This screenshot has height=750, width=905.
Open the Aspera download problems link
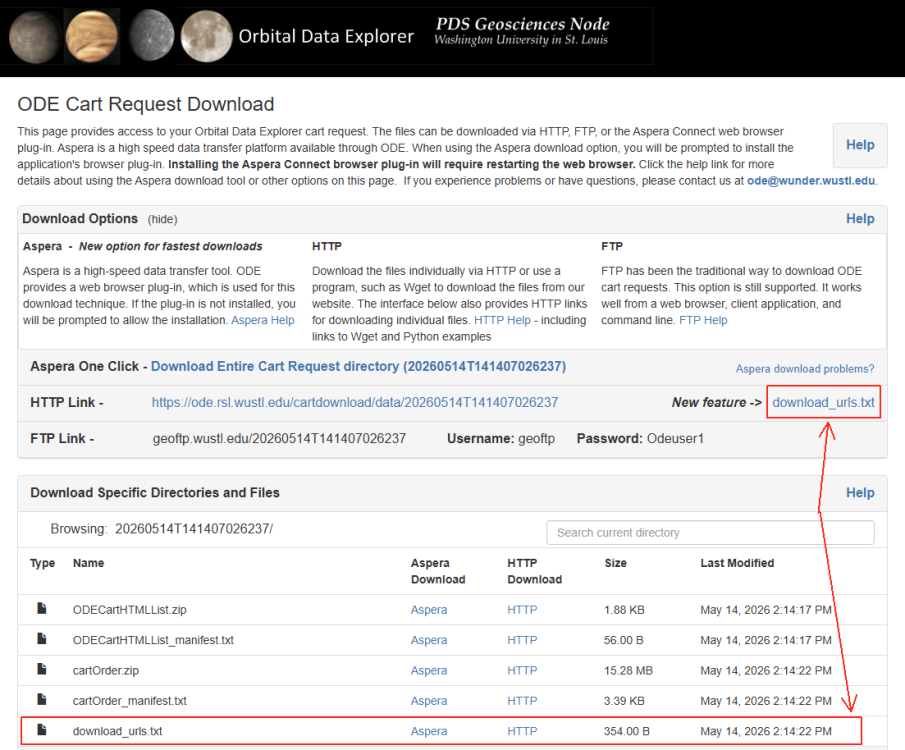805,368
